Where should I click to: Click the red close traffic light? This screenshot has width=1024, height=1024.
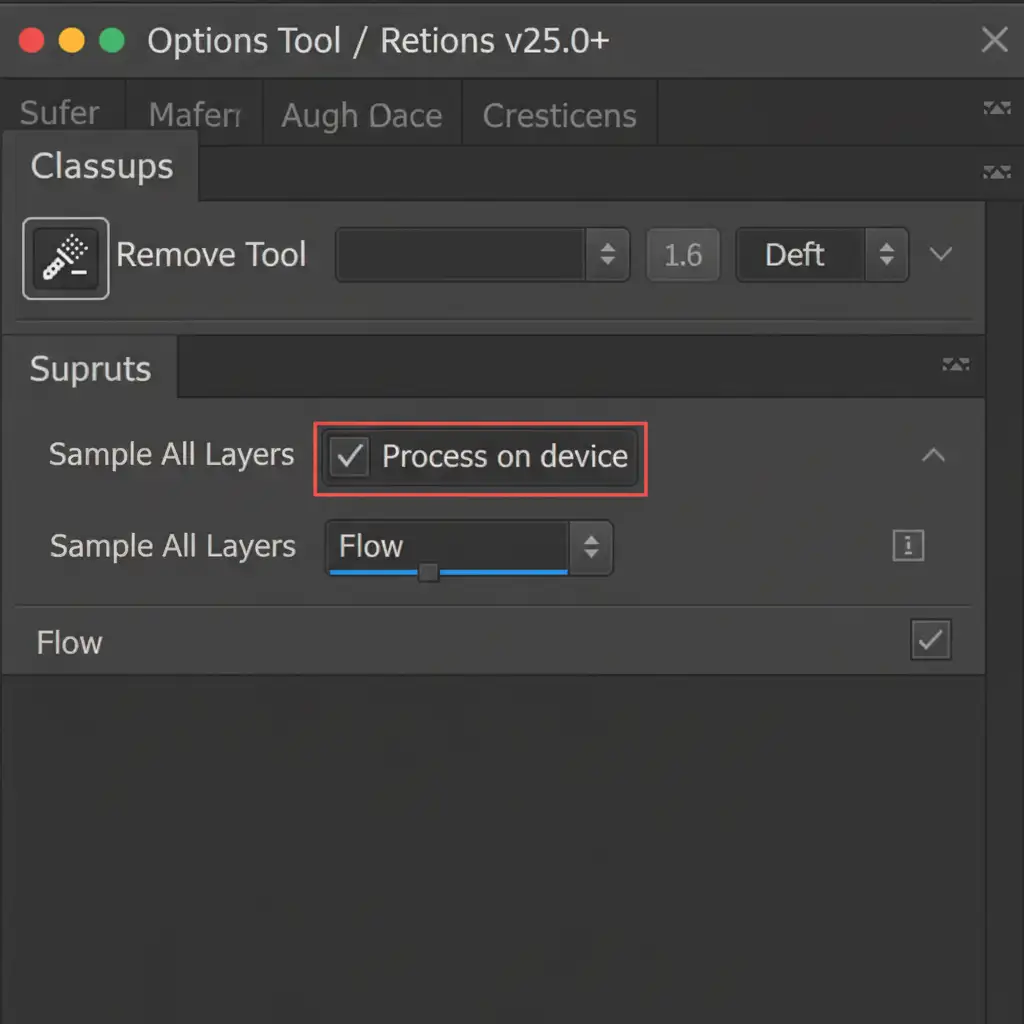32,41
